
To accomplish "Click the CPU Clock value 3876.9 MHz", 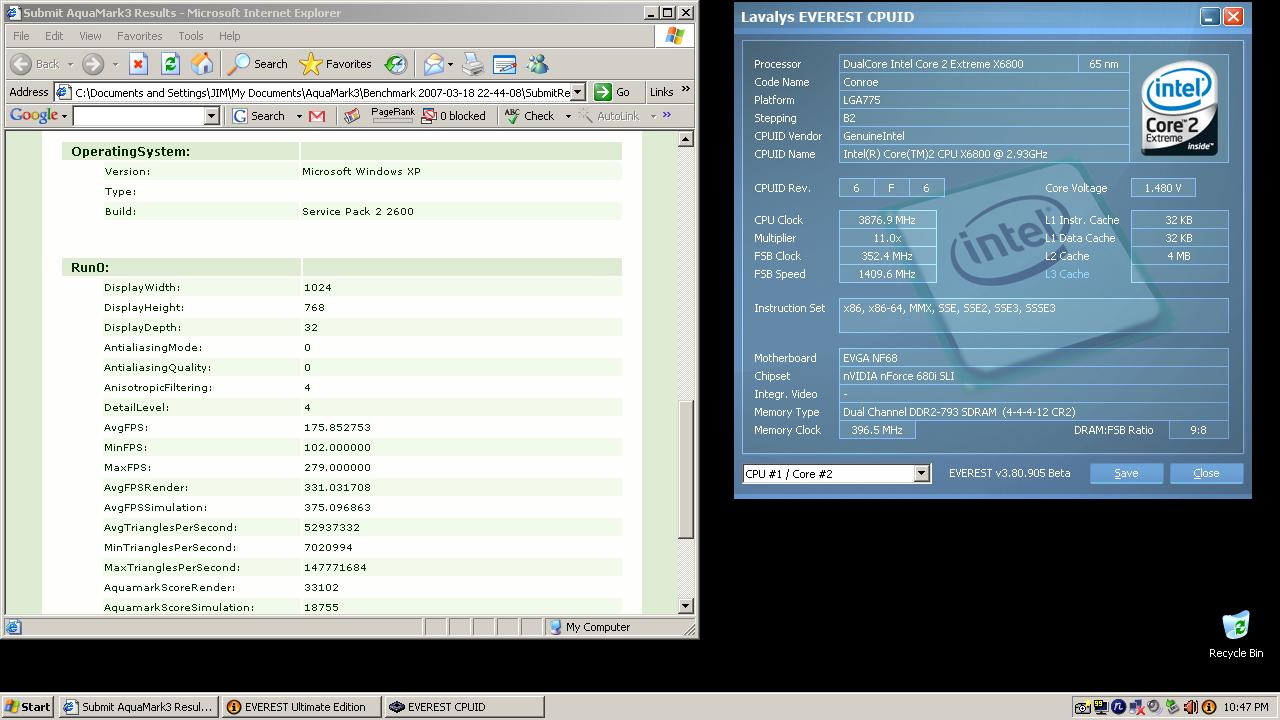I will 887,220.
